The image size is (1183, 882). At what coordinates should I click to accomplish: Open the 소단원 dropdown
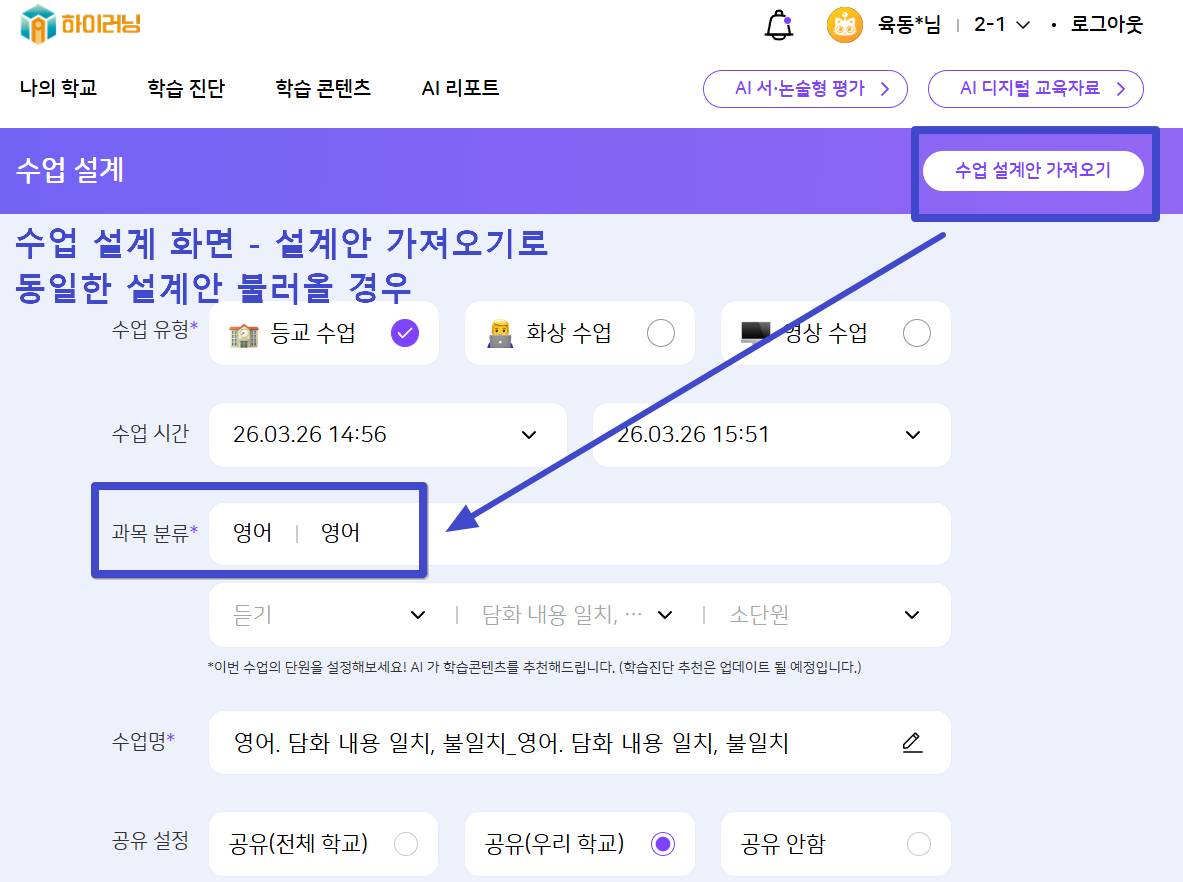coord(911,615)
